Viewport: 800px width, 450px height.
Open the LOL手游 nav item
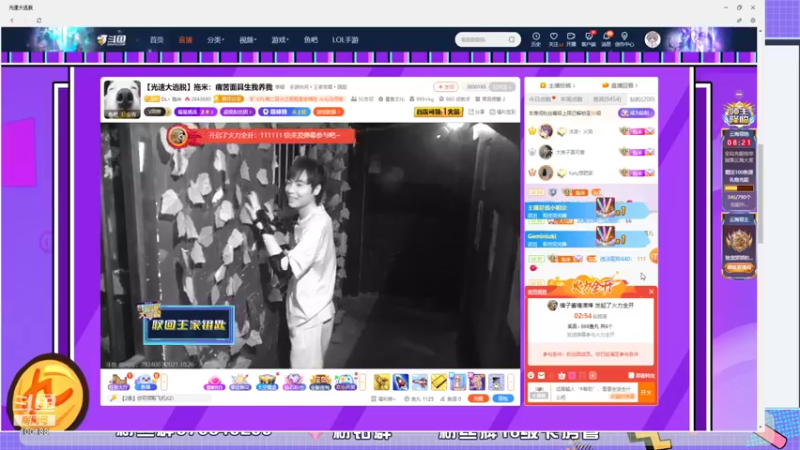[345, 40]
